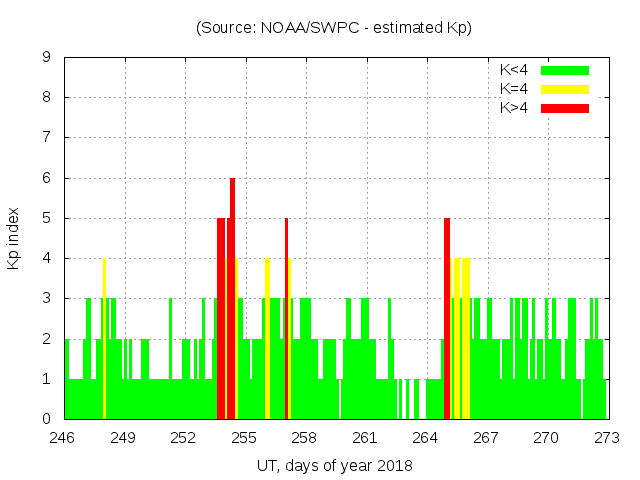Click the NOAA/SWPC source title text
This screenshot has height=480, width=640.
tap(333, 28)
